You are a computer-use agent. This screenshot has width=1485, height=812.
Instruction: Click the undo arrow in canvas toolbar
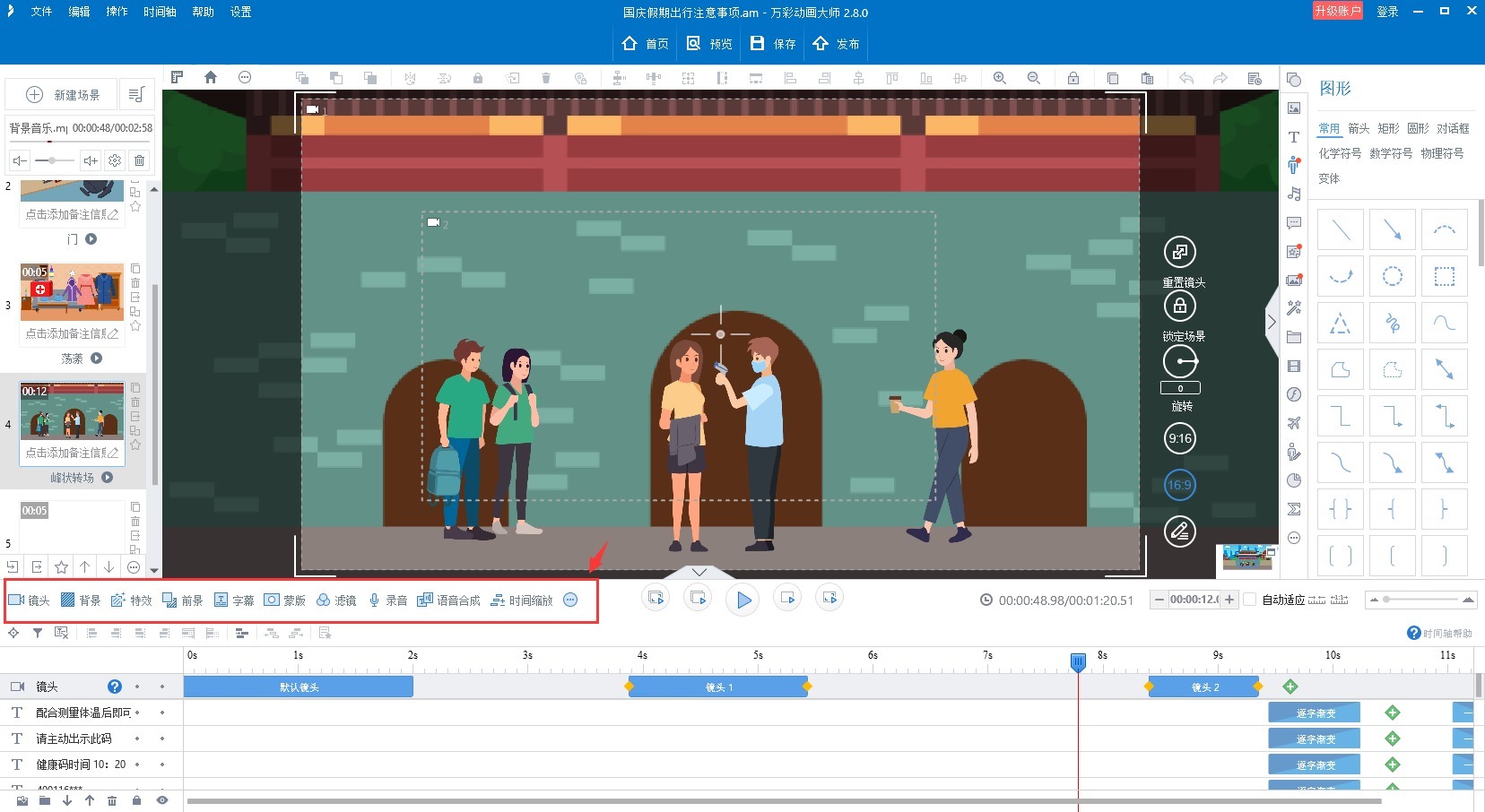[x=1186, y=78]
